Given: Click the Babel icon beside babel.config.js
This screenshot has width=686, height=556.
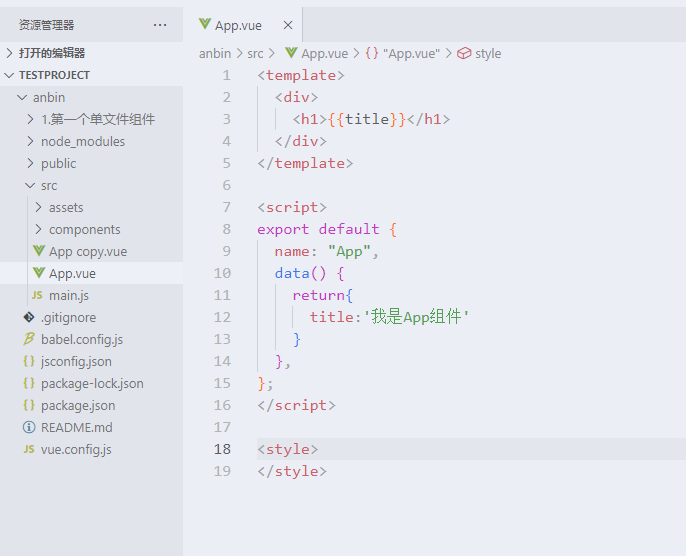Looking at the screenshot, I should (29, 339).
